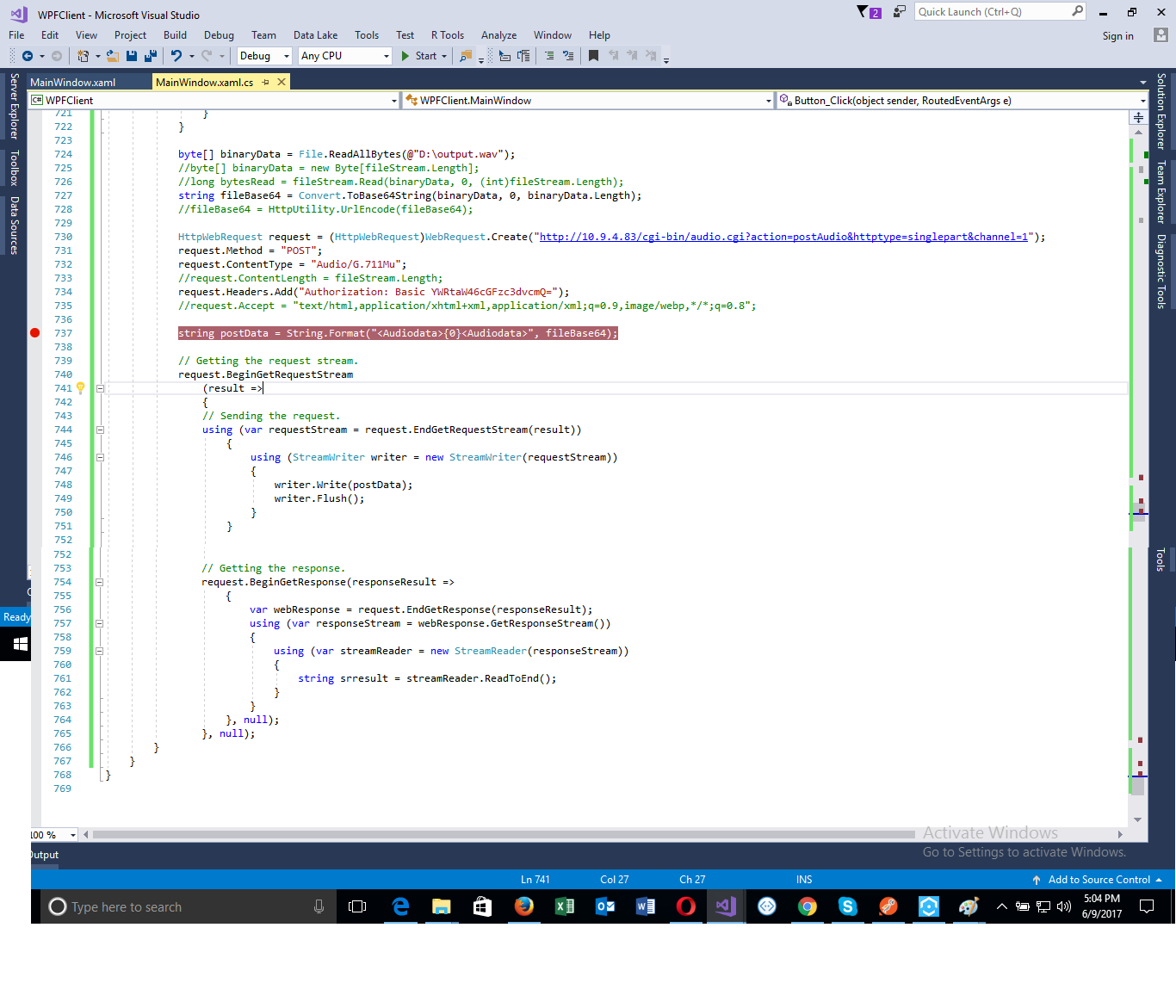Open the Analyze menu

point(498,35)
